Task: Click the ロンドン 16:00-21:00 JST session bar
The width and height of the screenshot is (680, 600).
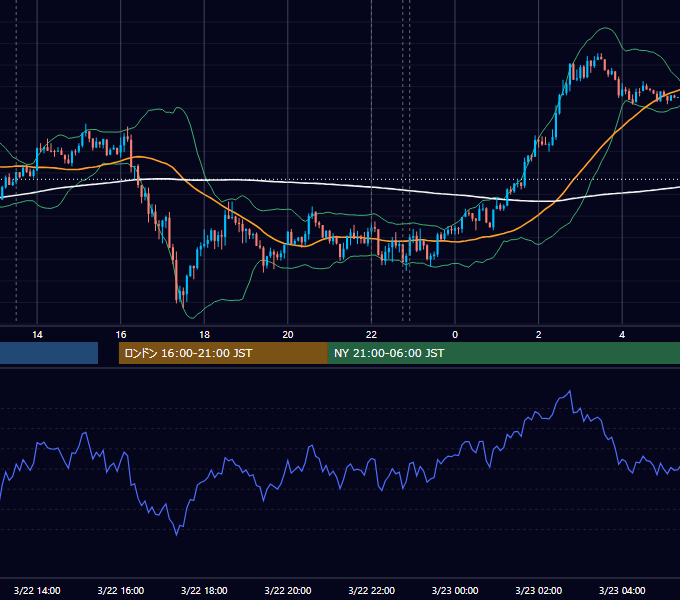Action: pyautogui.click(x=223, y=353)
